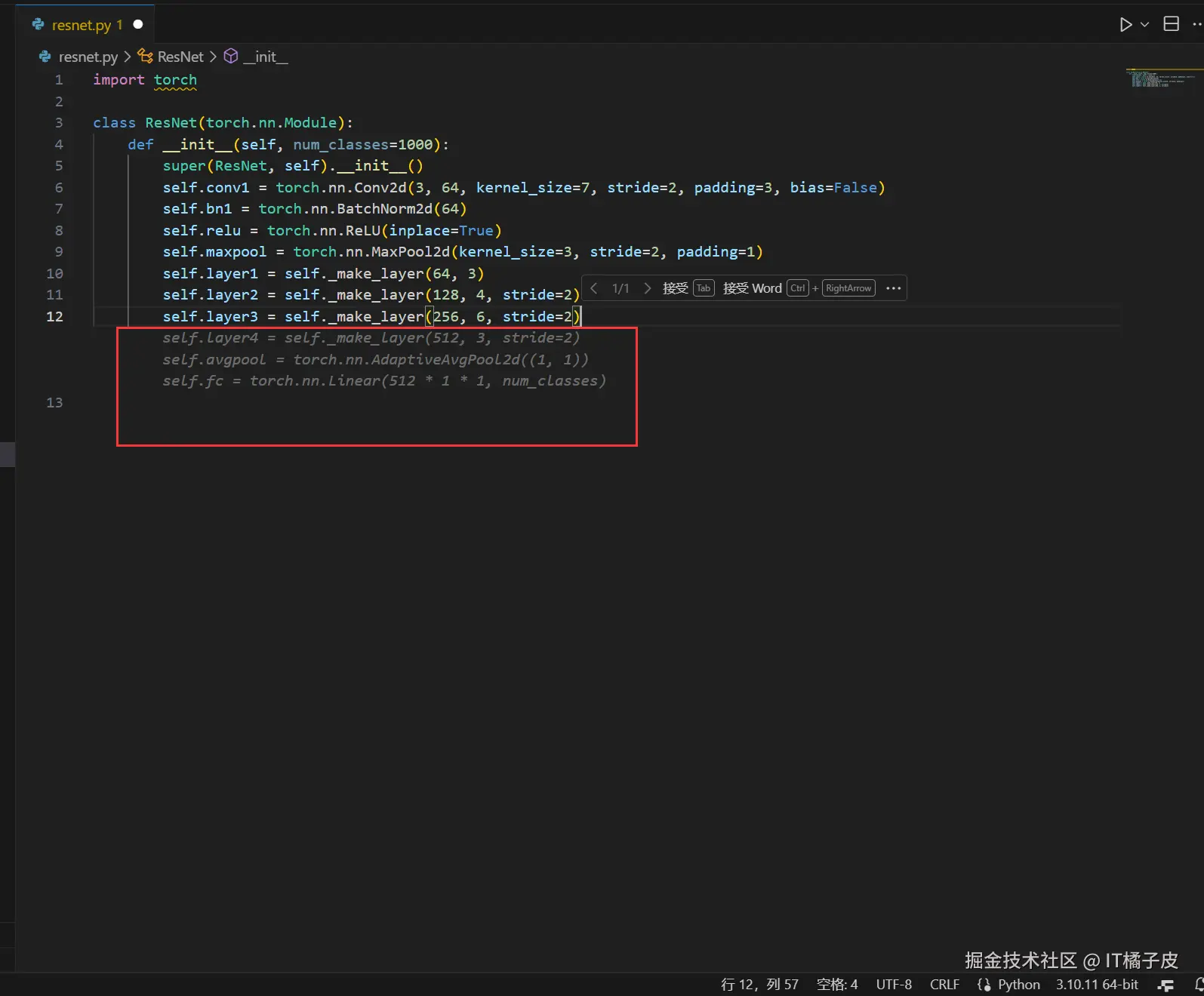Select the resnet.py editor tab
Screen dimensions: 1204x996
(x=85, y=25)
